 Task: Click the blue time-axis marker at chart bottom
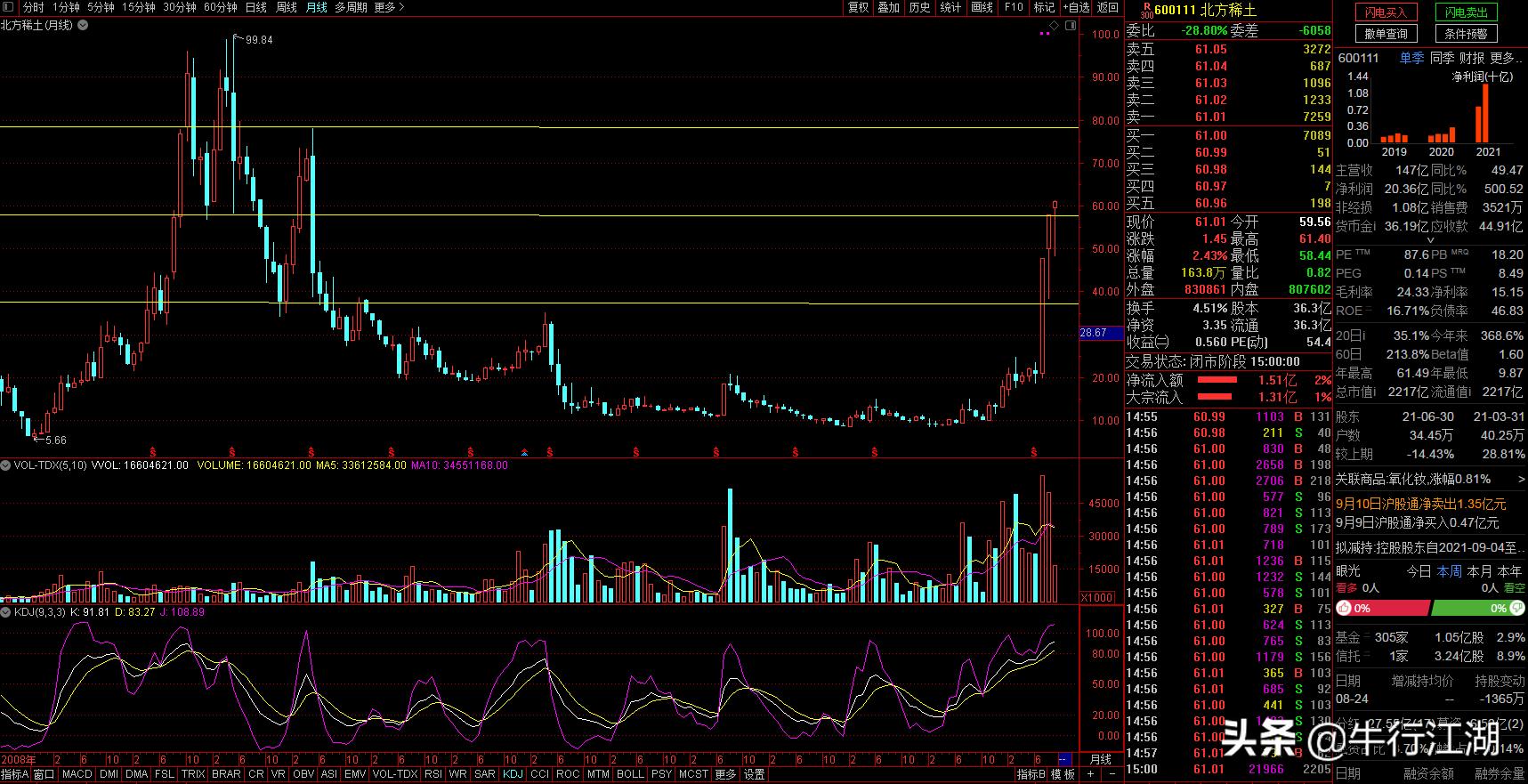coord(1063,759)
